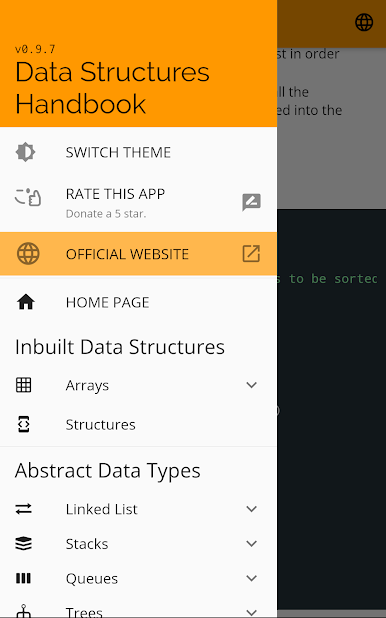Open the Arrays list item
Screen dimensions: 386x618
[x=138, y=385]
